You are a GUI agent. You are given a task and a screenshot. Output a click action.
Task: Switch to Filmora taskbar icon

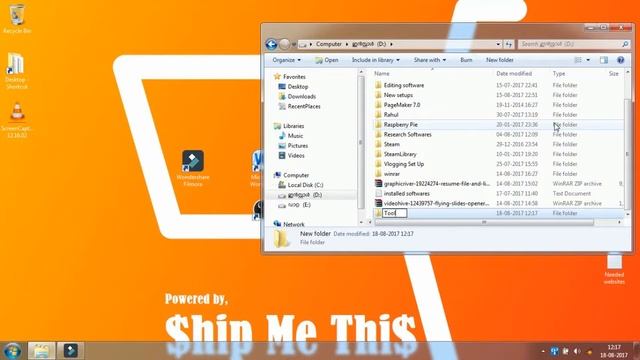(70, 351)
